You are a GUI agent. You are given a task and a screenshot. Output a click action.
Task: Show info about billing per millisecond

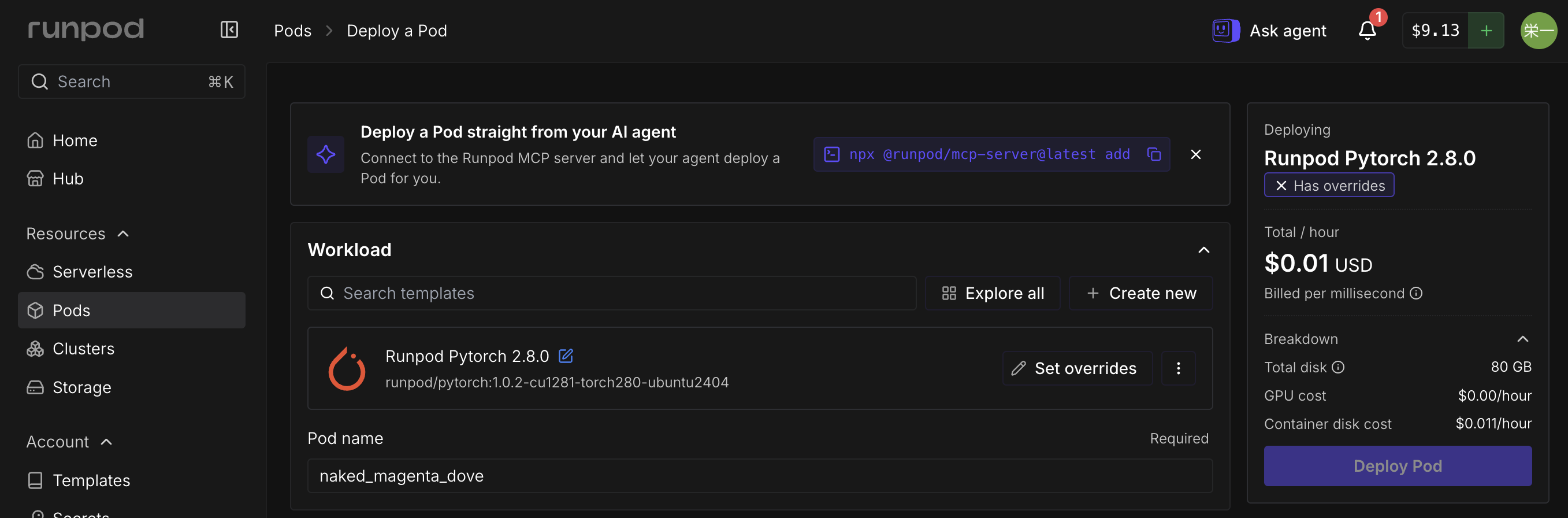pyautogui.click(x=1416, y=293)
